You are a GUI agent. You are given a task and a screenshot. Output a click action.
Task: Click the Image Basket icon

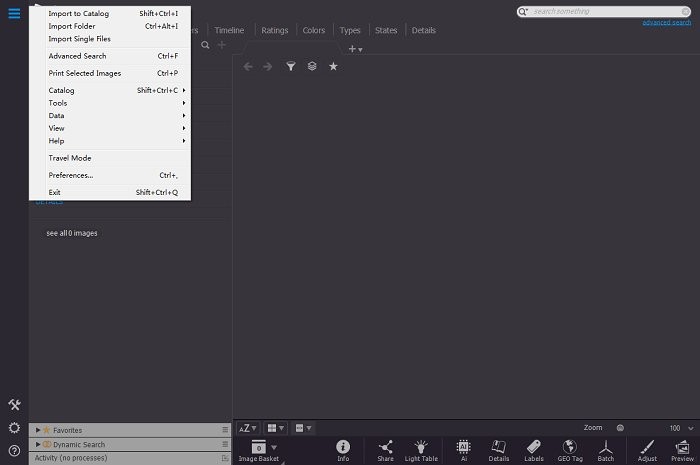258,447
